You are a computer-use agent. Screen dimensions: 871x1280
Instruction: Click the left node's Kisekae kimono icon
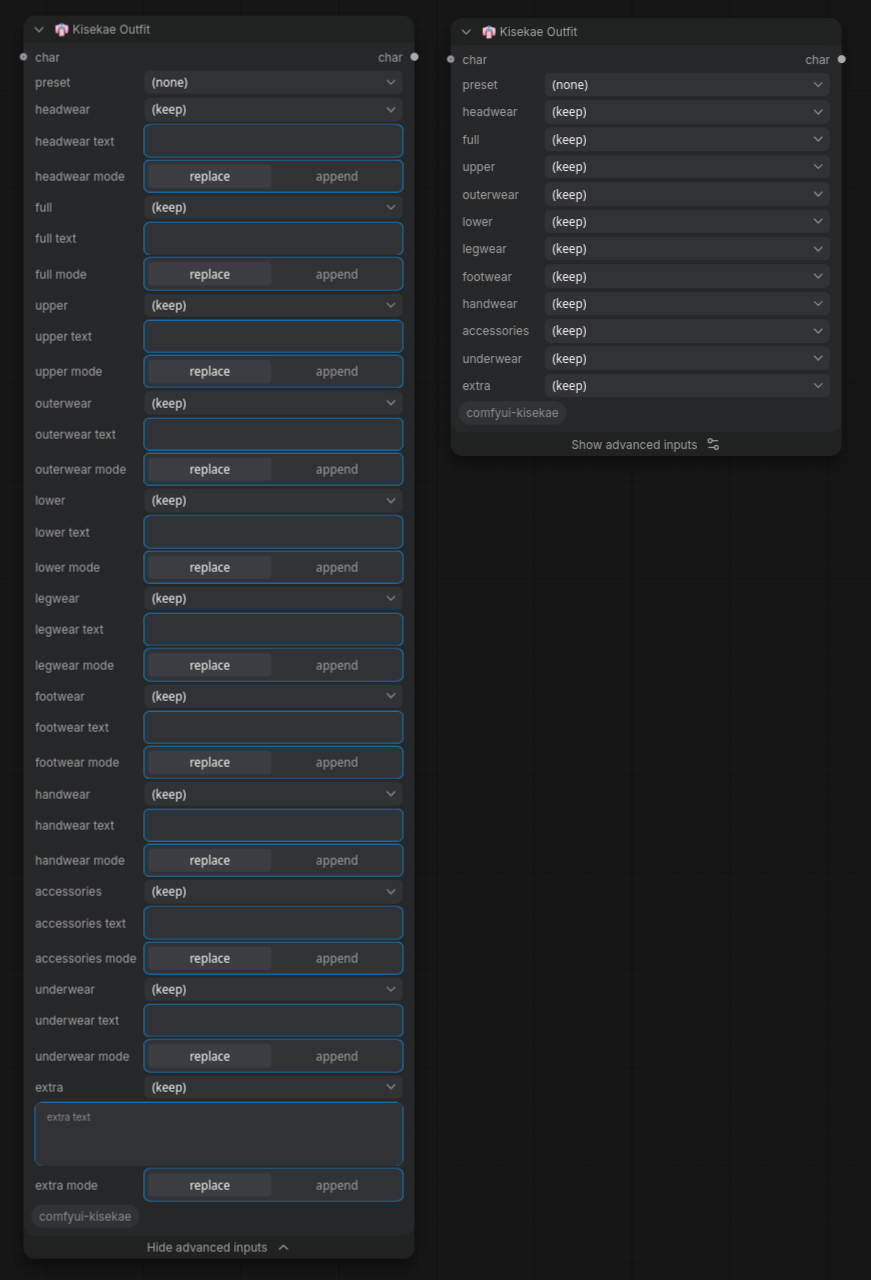tap(61, 30)
